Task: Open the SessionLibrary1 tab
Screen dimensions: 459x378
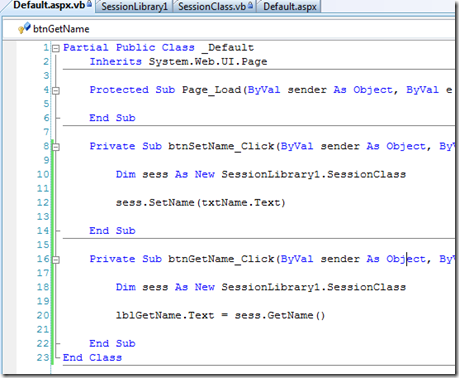Action: click(134, 6)
